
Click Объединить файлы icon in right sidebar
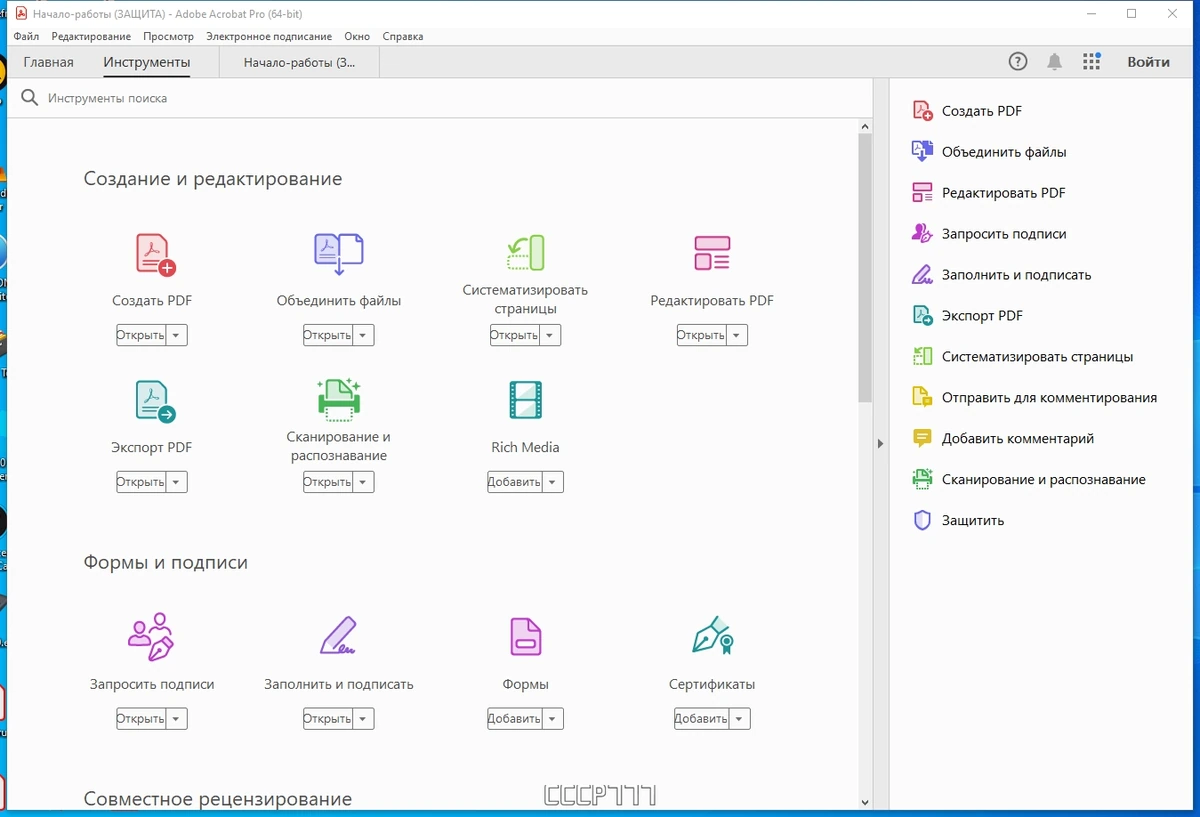[x=922, y=152]
